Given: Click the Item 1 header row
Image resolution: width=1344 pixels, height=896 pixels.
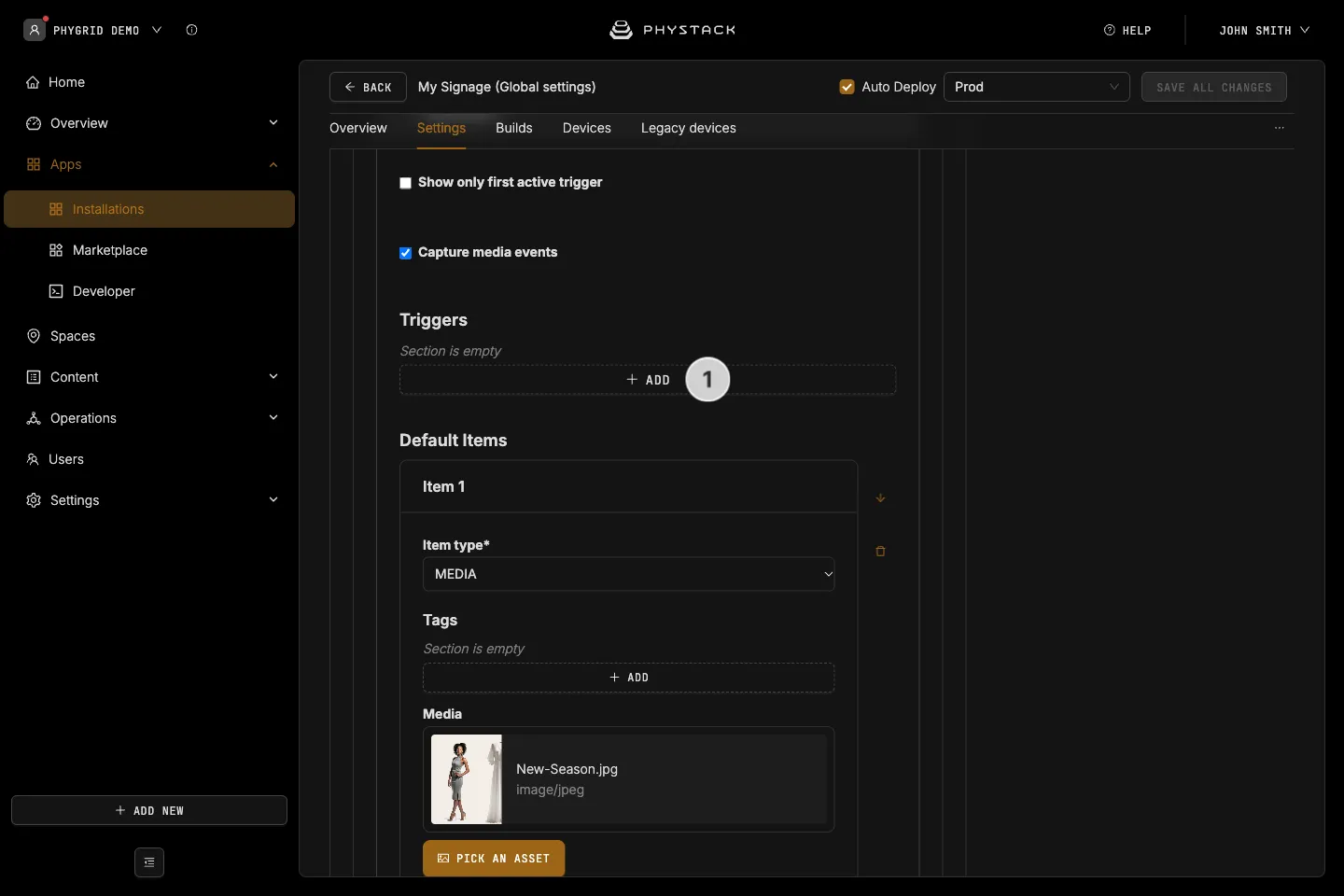Looking at the screenshot, I should tap(629, 486).
